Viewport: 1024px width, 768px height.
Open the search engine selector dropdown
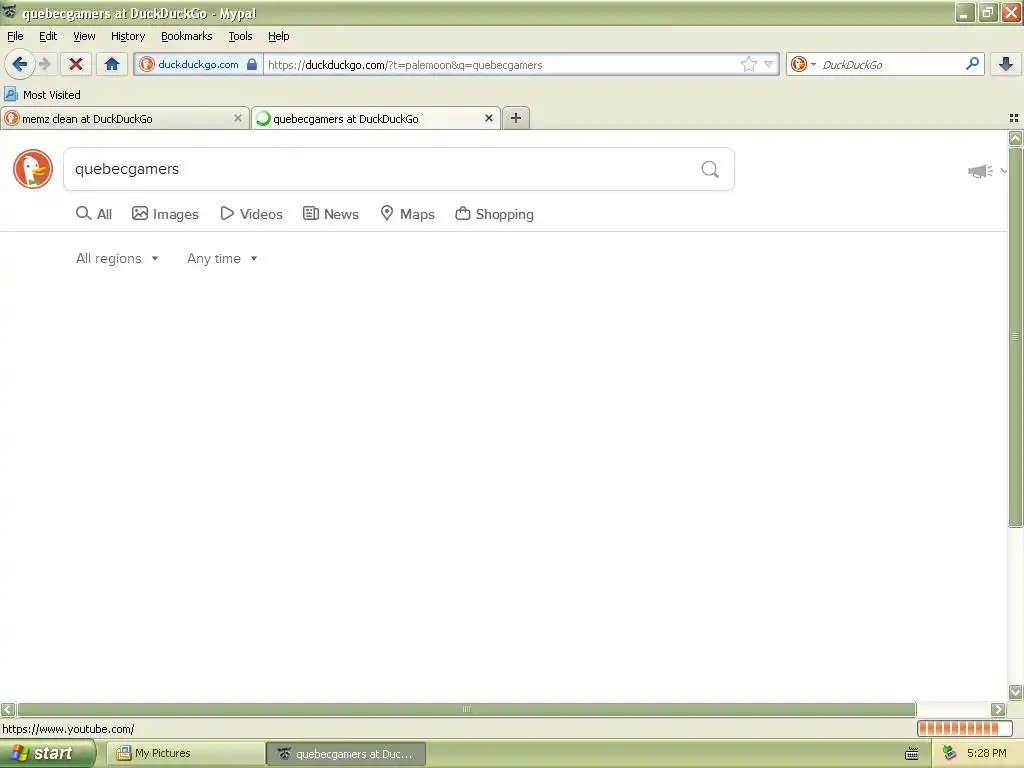coord(803,64)
